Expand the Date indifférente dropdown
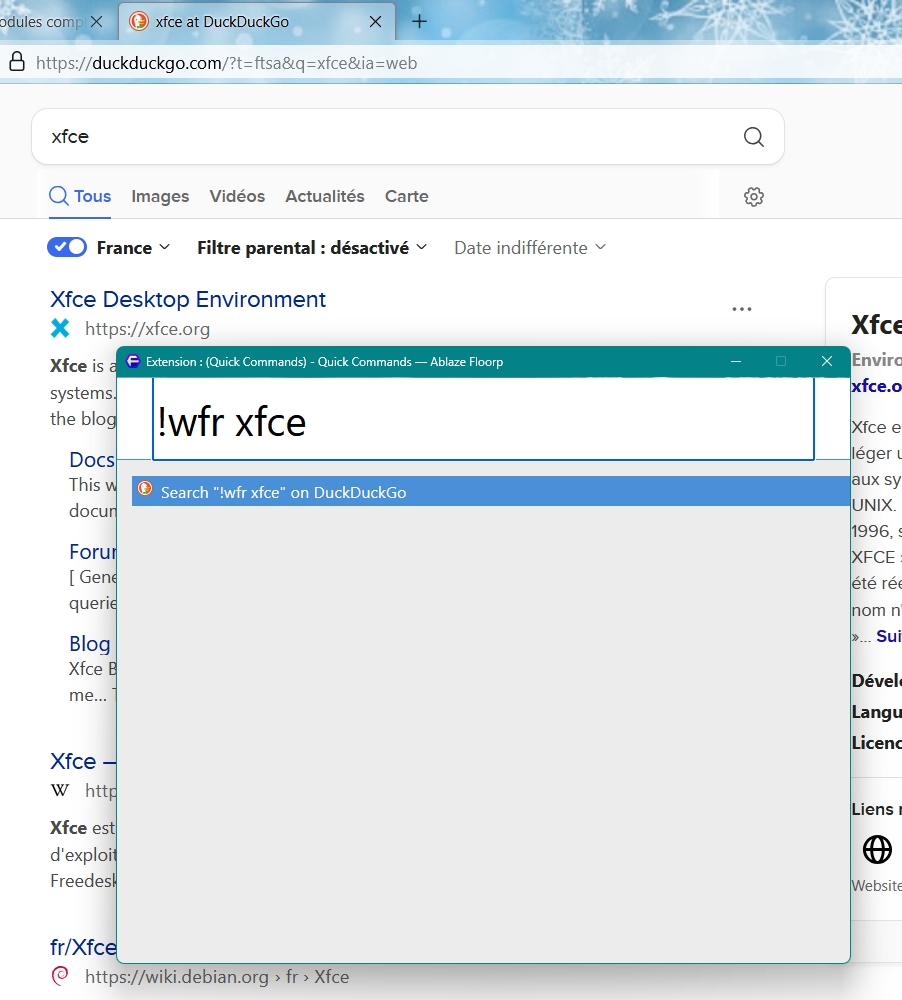The width and height of the screenshot is (902, 1000). [530, 247]
